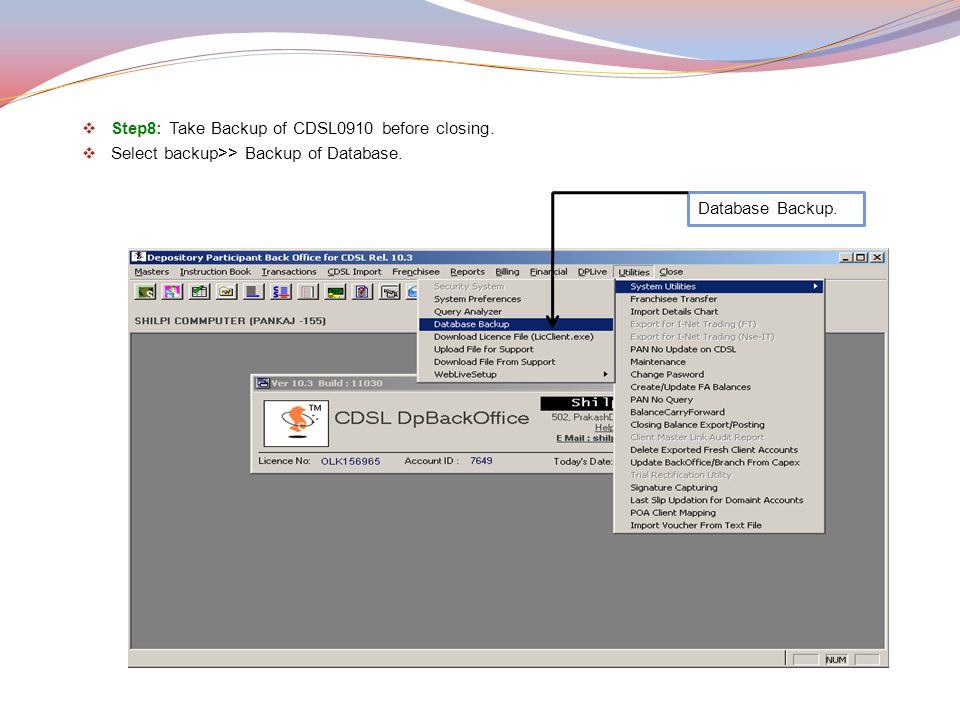Click licence number OLK156965

pyautogui.click(x=350, y=461)
